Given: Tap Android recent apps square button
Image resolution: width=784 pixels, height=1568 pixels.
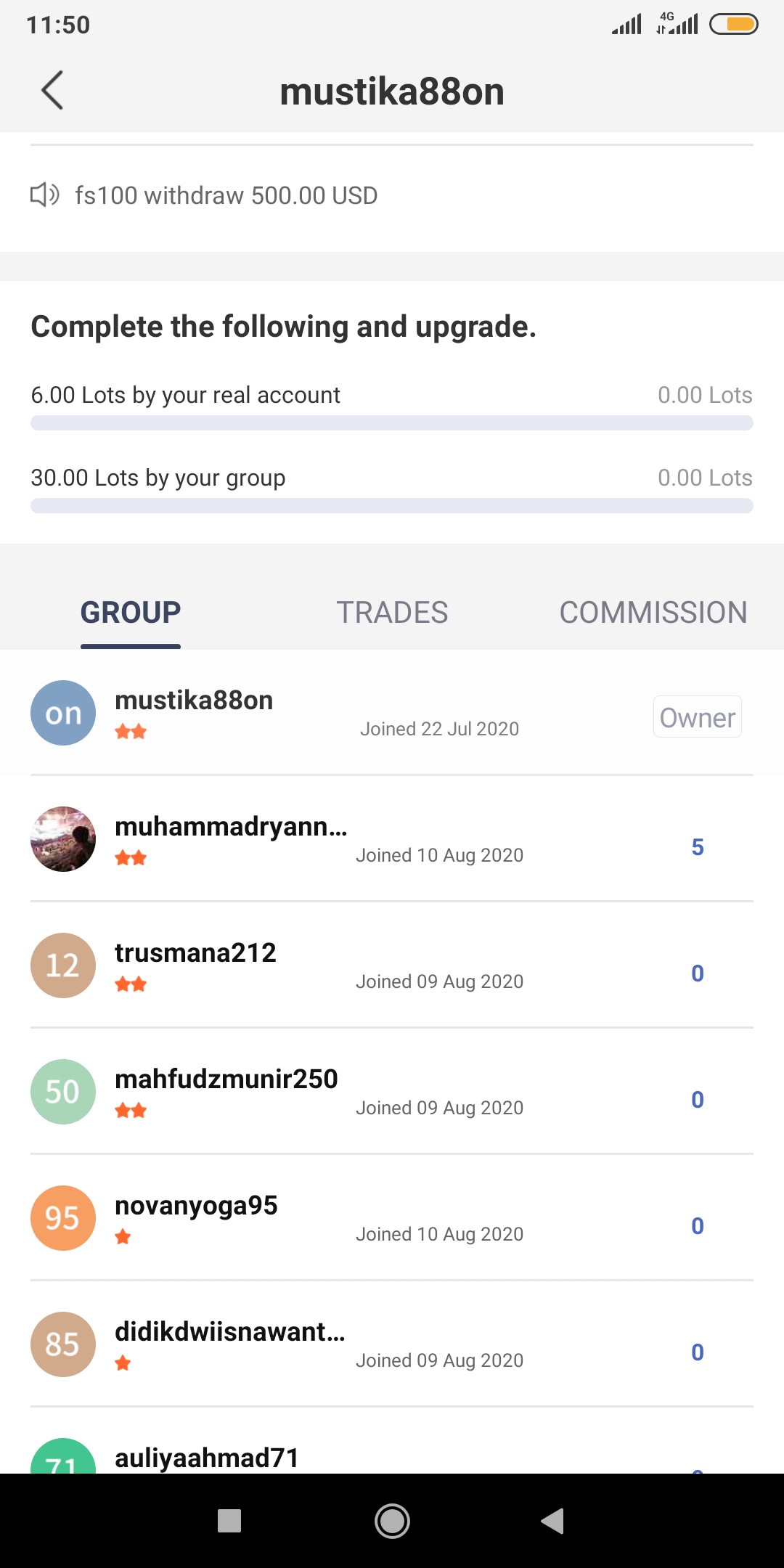Looking at the screenshot, I should point(229,1521).
